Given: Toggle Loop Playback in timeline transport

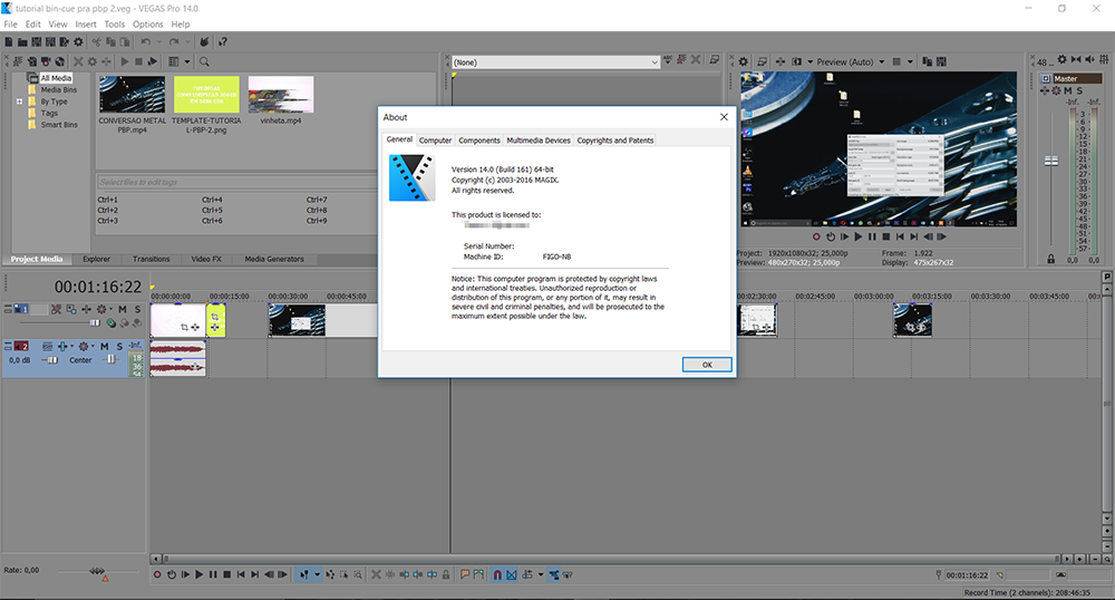Looking at the screenshot, I should pyautogui.click(x=171, y=574).
